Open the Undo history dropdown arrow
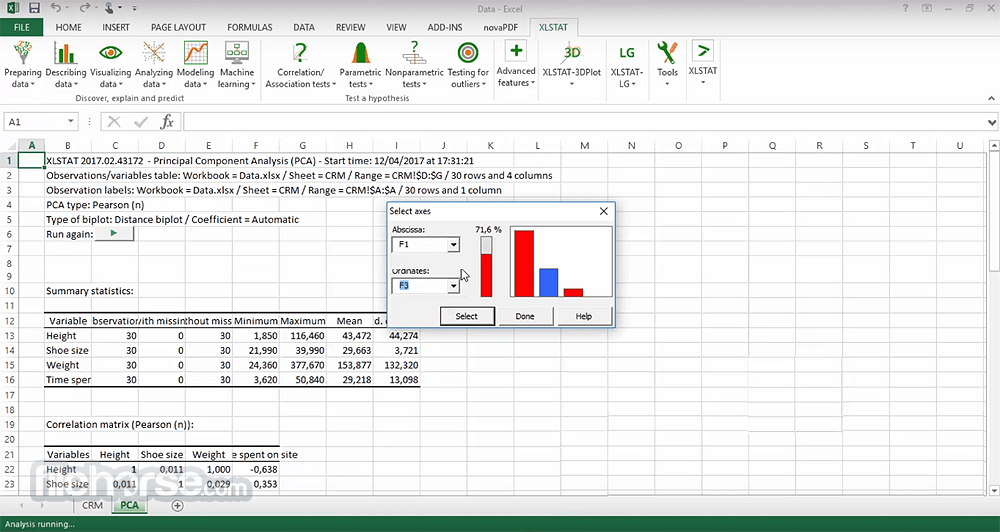The width and height of the screenshot is (1000, 532). (x=67, y=8)
